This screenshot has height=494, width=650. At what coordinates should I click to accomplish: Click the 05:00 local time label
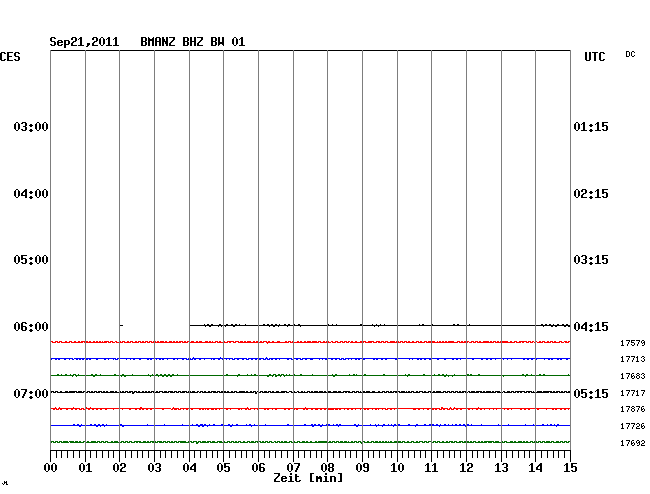point(31,260)
